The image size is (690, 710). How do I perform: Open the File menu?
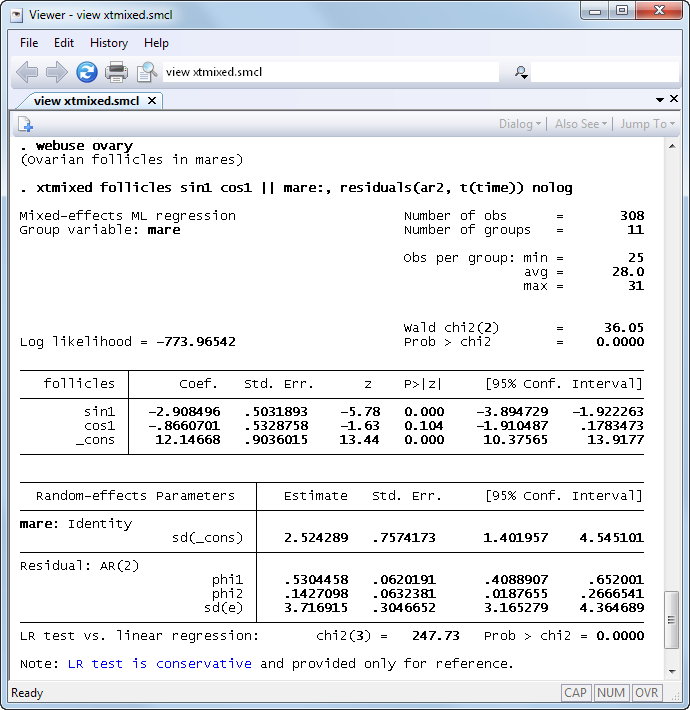[x=29, y=43]
